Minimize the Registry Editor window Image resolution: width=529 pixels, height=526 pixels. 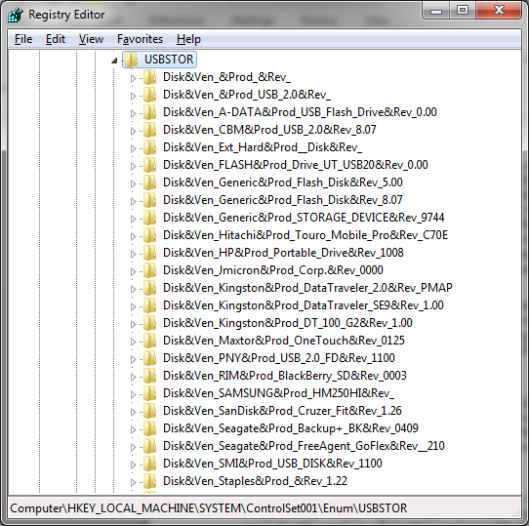436,11
